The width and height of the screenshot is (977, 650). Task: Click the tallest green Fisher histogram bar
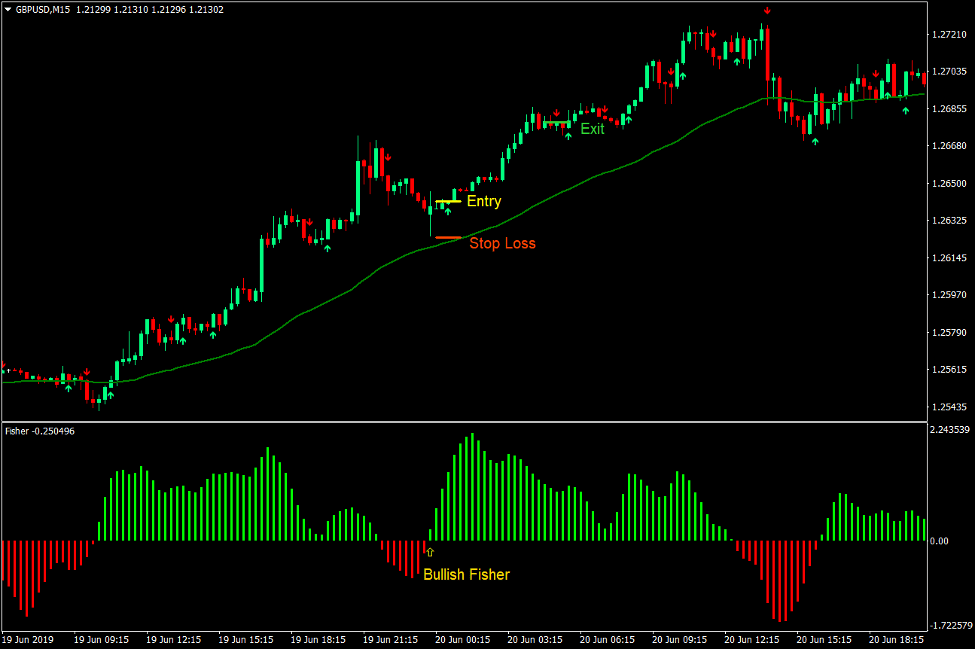pos(472,487)
